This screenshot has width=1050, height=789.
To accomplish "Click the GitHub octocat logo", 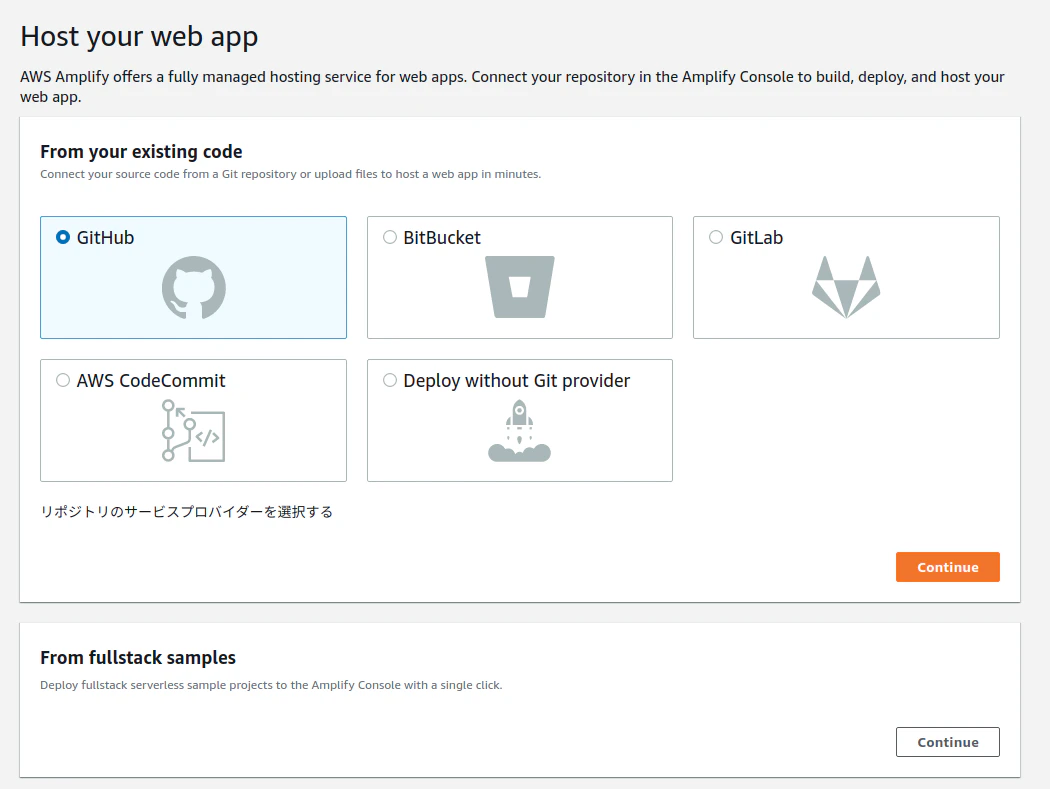I will [x=194, y=288].
